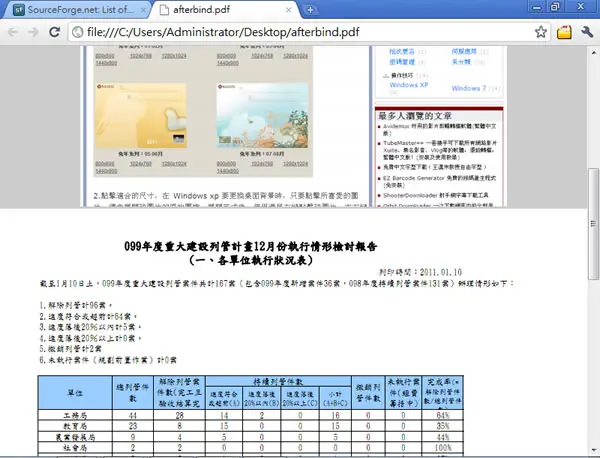Reload the afterbind.pdf page
Screen dimensions: 600x458
click(x=54, y=32)
